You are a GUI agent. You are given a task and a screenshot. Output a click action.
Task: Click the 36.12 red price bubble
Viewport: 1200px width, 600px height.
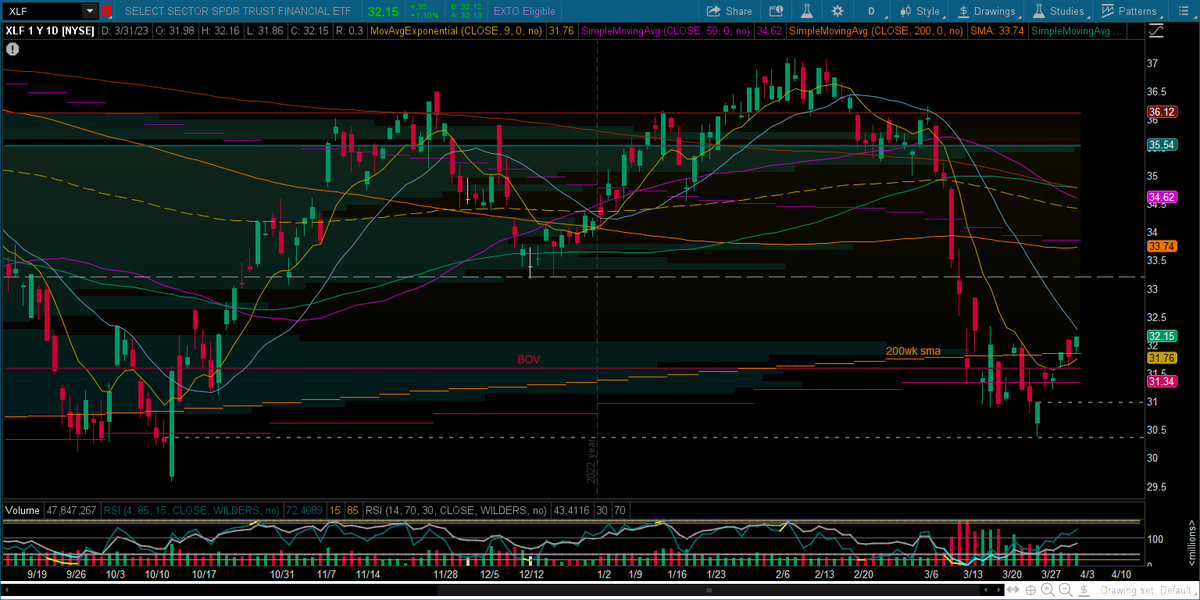[x=1161, y=112]
